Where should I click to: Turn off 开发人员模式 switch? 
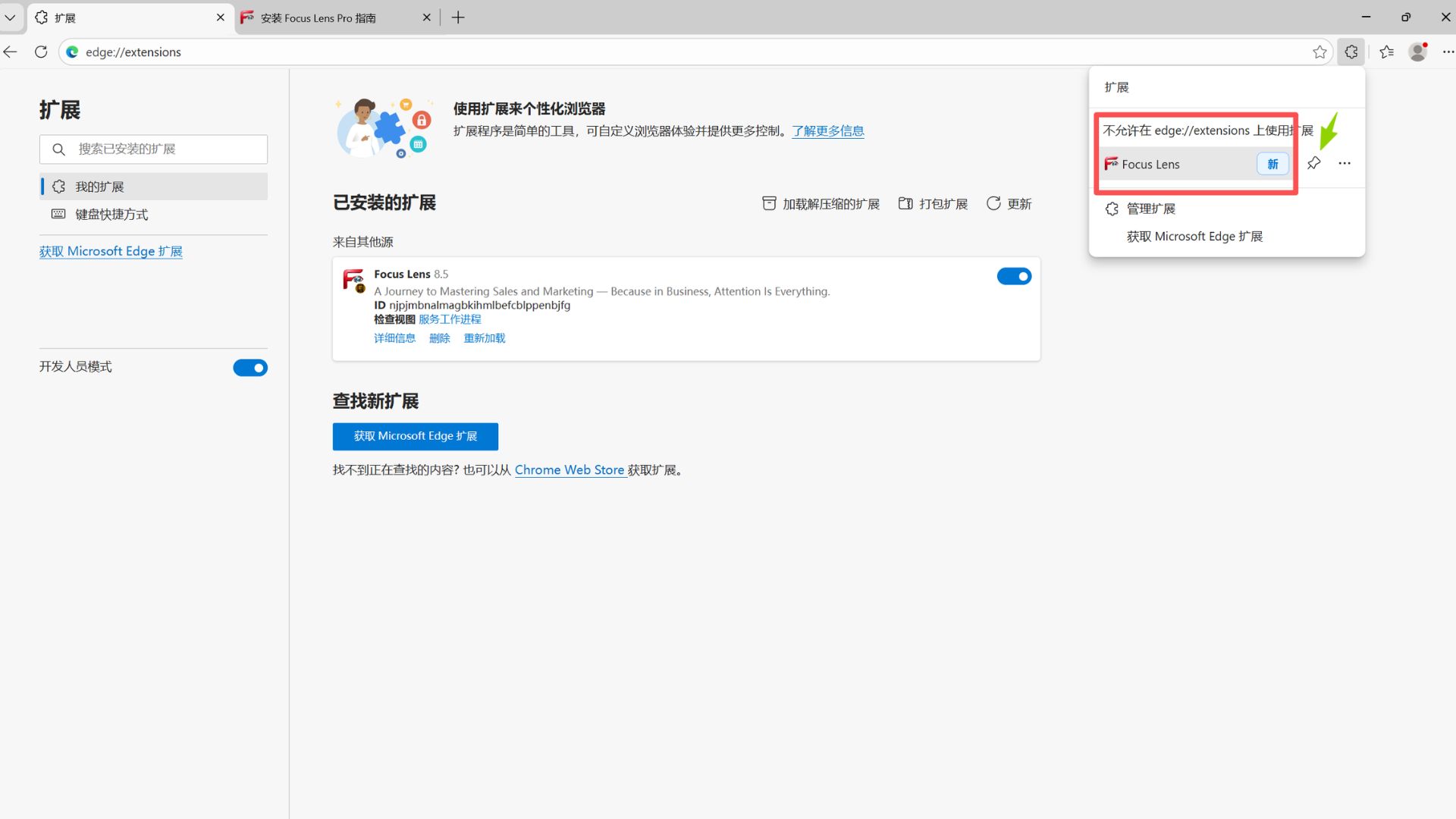coord(250,367)
